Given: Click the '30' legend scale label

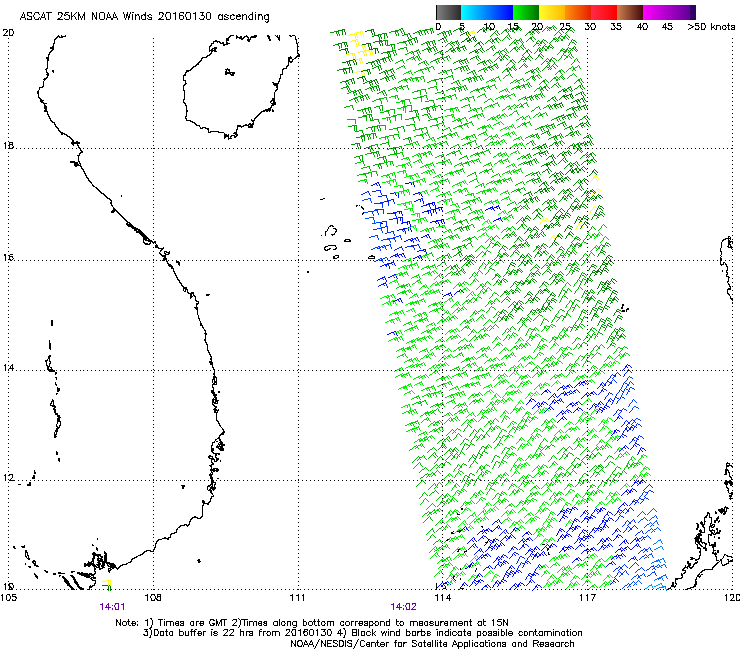Looking at the screenshot, I should click(x=590, y=27).
